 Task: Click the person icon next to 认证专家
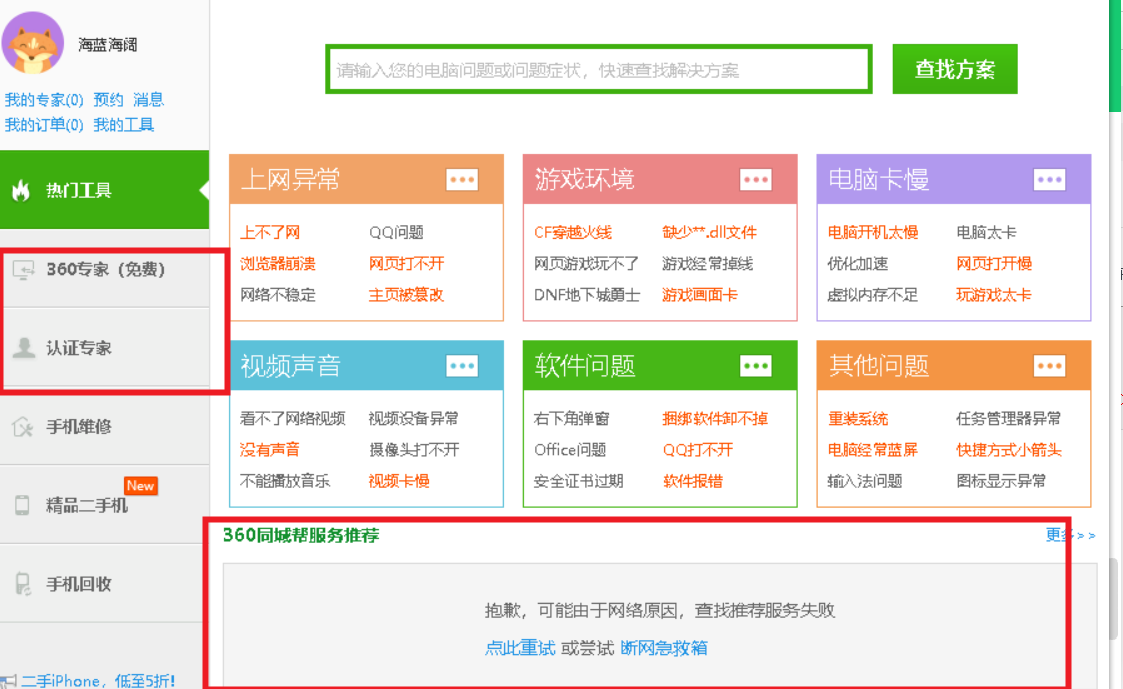click(24, 347)
